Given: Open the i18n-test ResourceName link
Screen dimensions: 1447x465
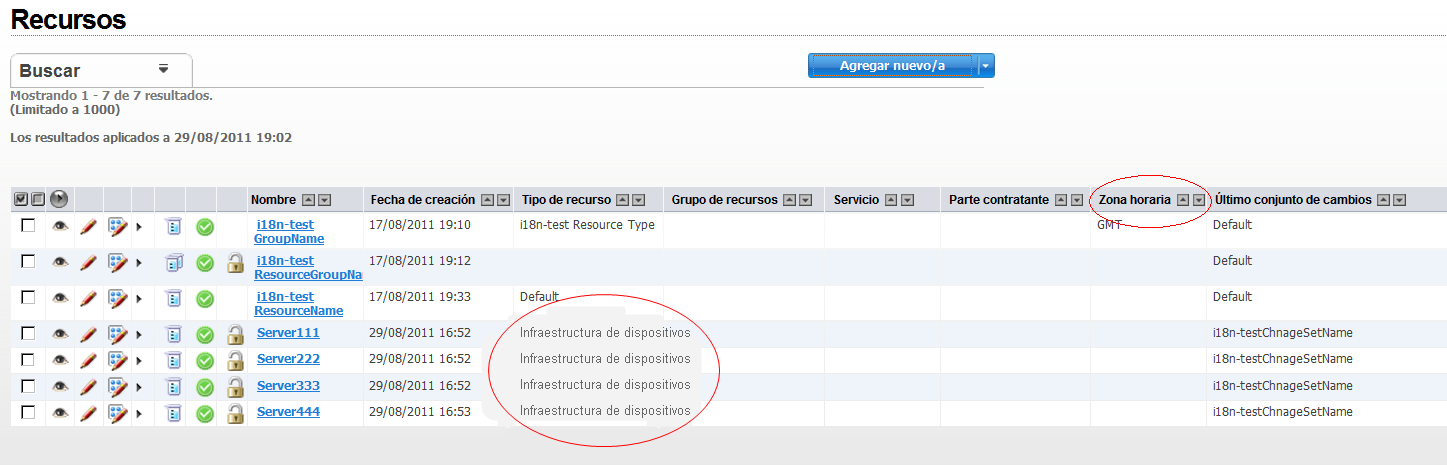Looking at the screenshot, I should click(x=299, y=303).
